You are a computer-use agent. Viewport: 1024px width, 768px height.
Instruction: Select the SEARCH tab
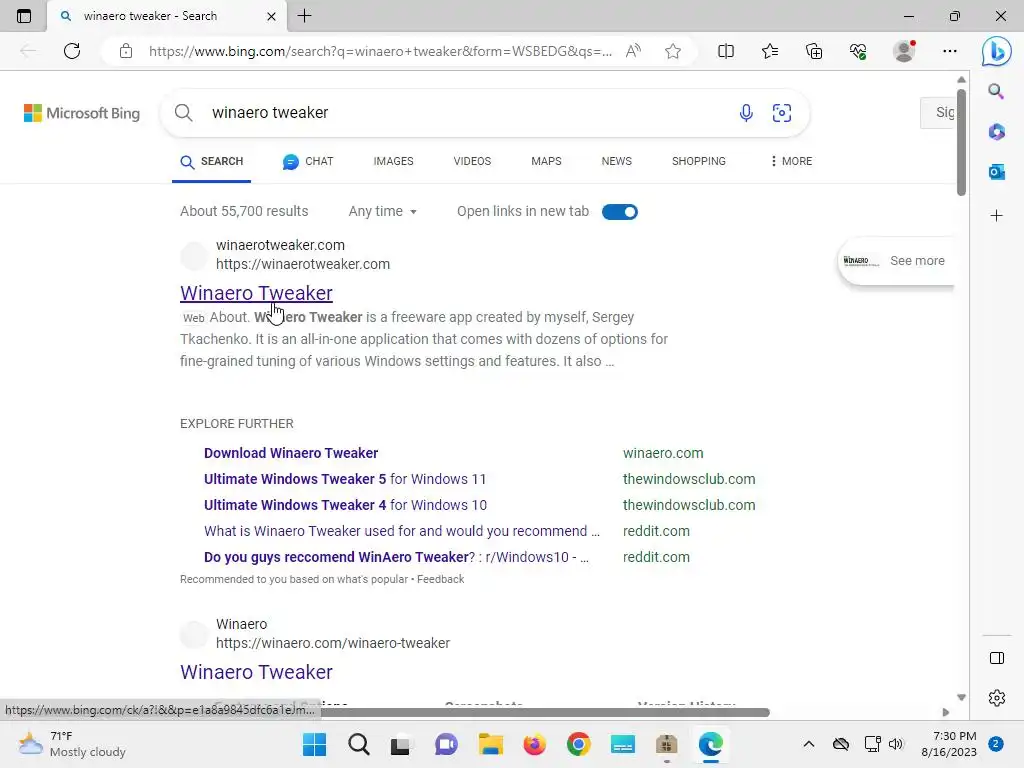click(212, 161)
